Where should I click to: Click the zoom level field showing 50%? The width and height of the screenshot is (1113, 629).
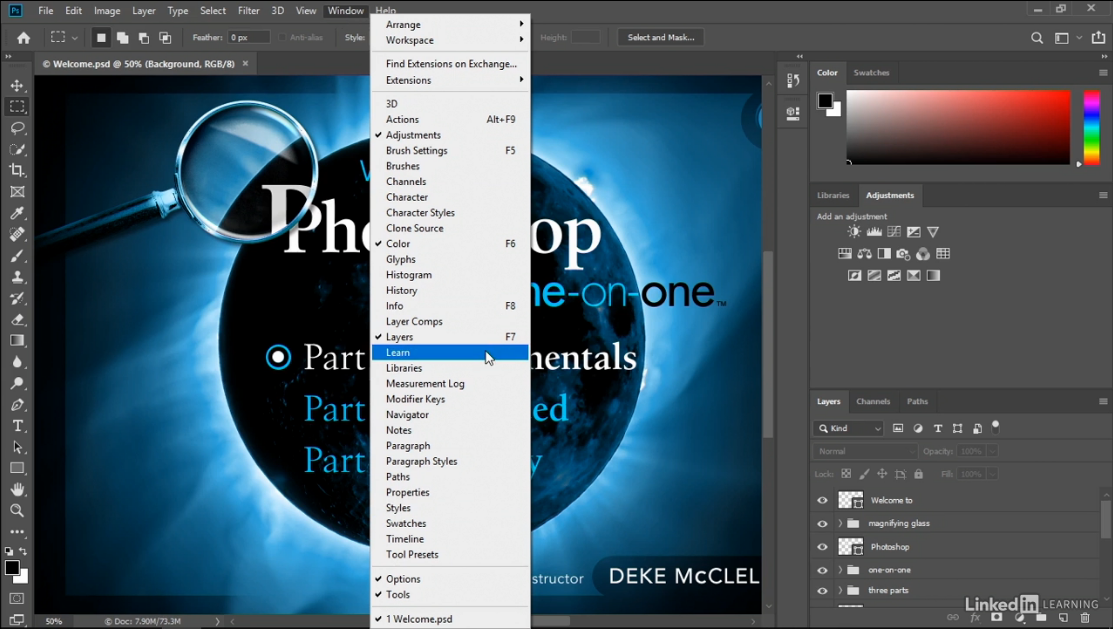(x=54, y=621)
